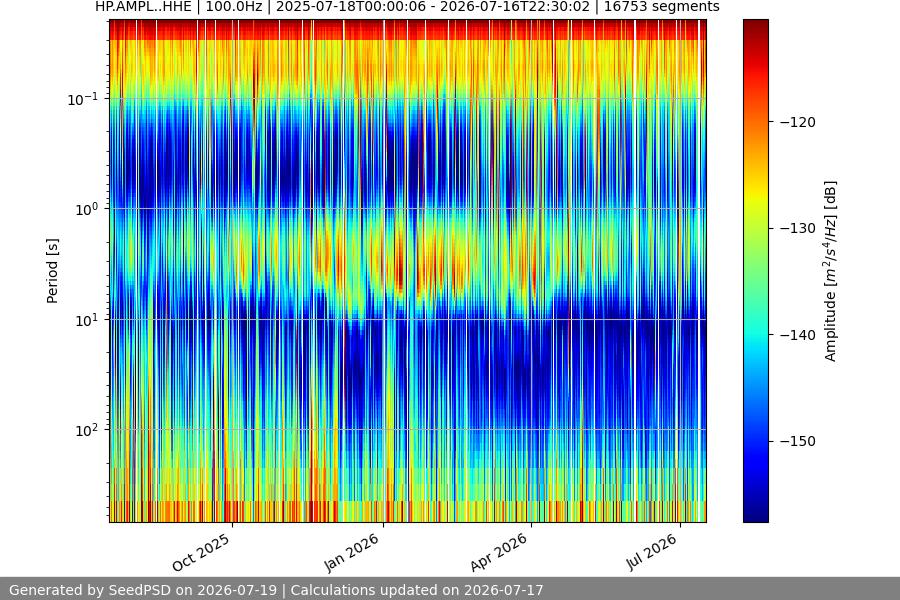Click the 10¹ period tick label
The height and width of the screenshot is (600, 900).
pos(87,320)
